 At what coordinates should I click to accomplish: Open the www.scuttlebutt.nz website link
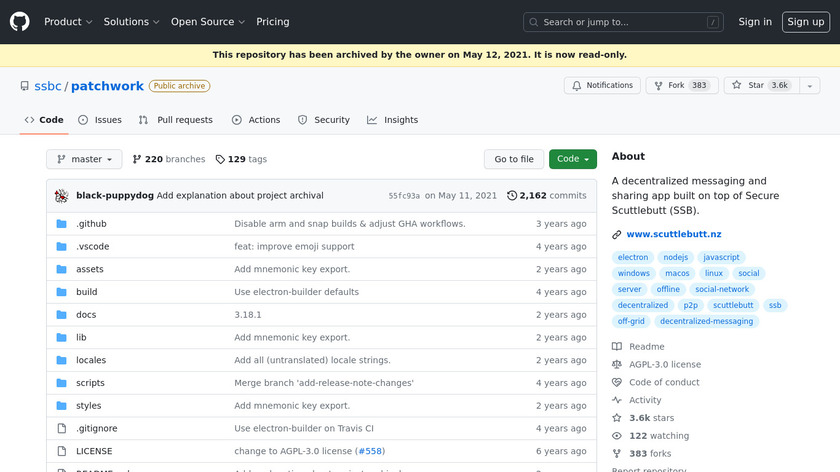(x=673, y=234)
